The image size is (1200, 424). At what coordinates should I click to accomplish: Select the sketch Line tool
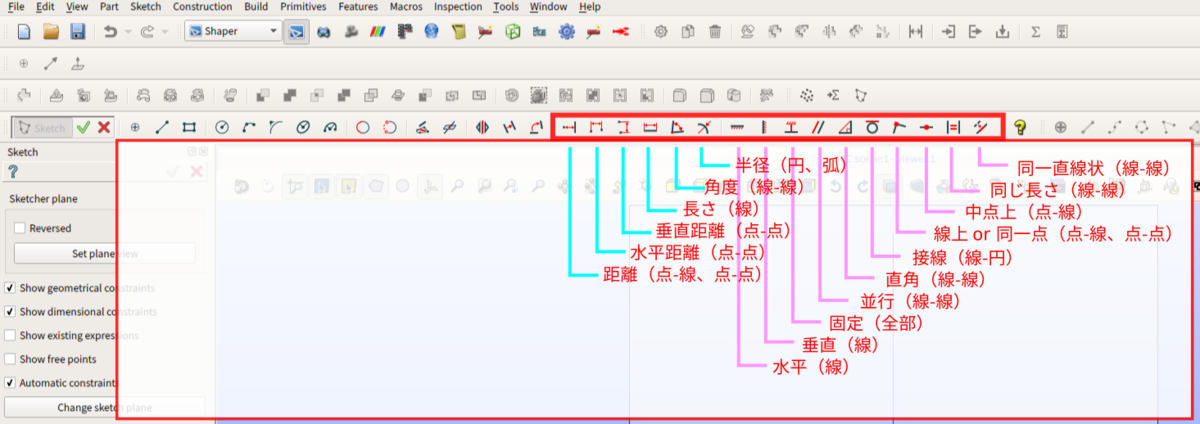coord(162,127)
